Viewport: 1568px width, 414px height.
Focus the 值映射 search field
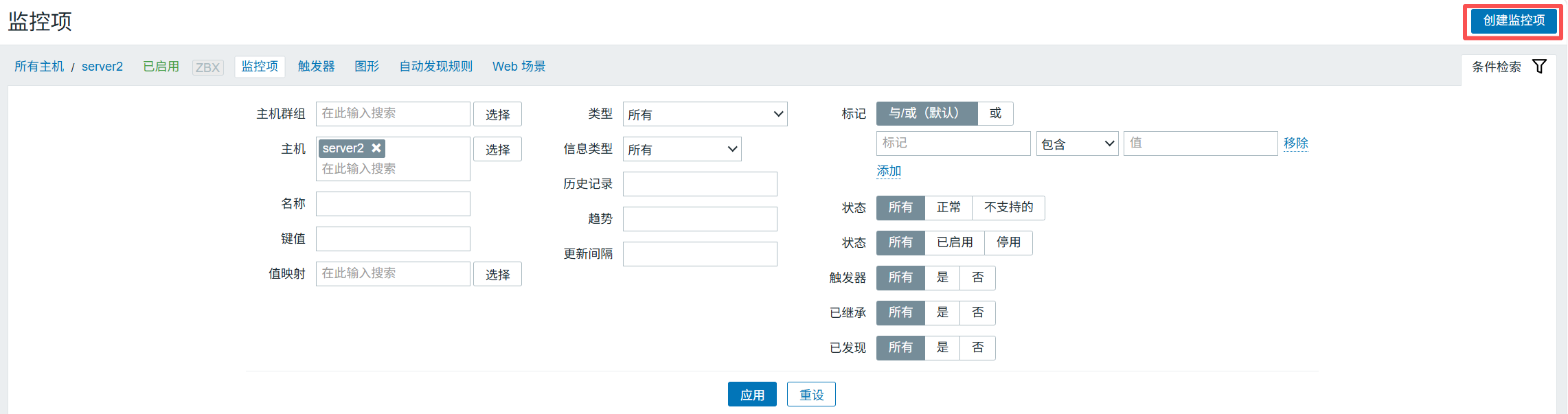coord(393,274)
